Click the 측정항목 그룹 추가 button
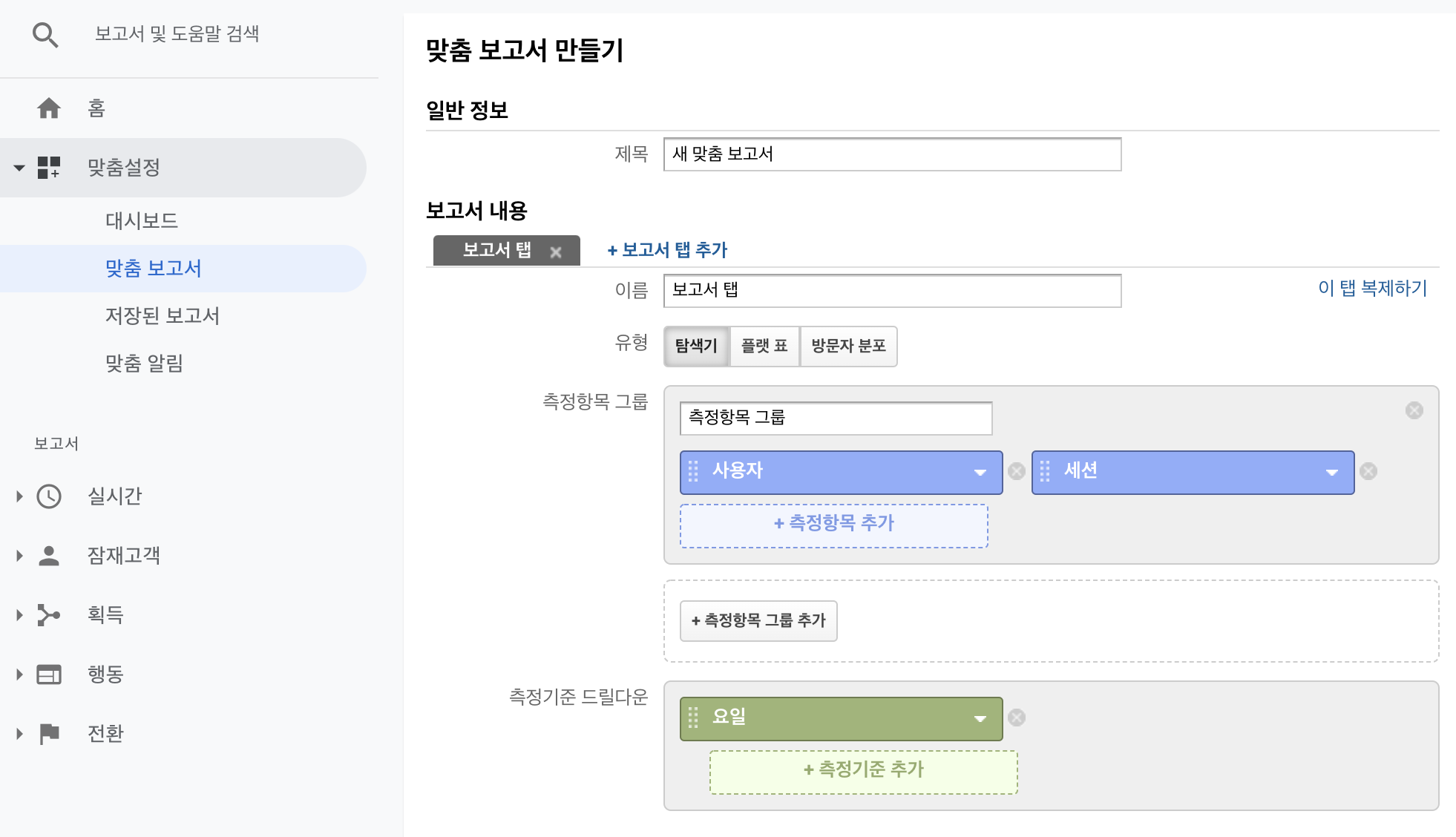 click(758, 621)
